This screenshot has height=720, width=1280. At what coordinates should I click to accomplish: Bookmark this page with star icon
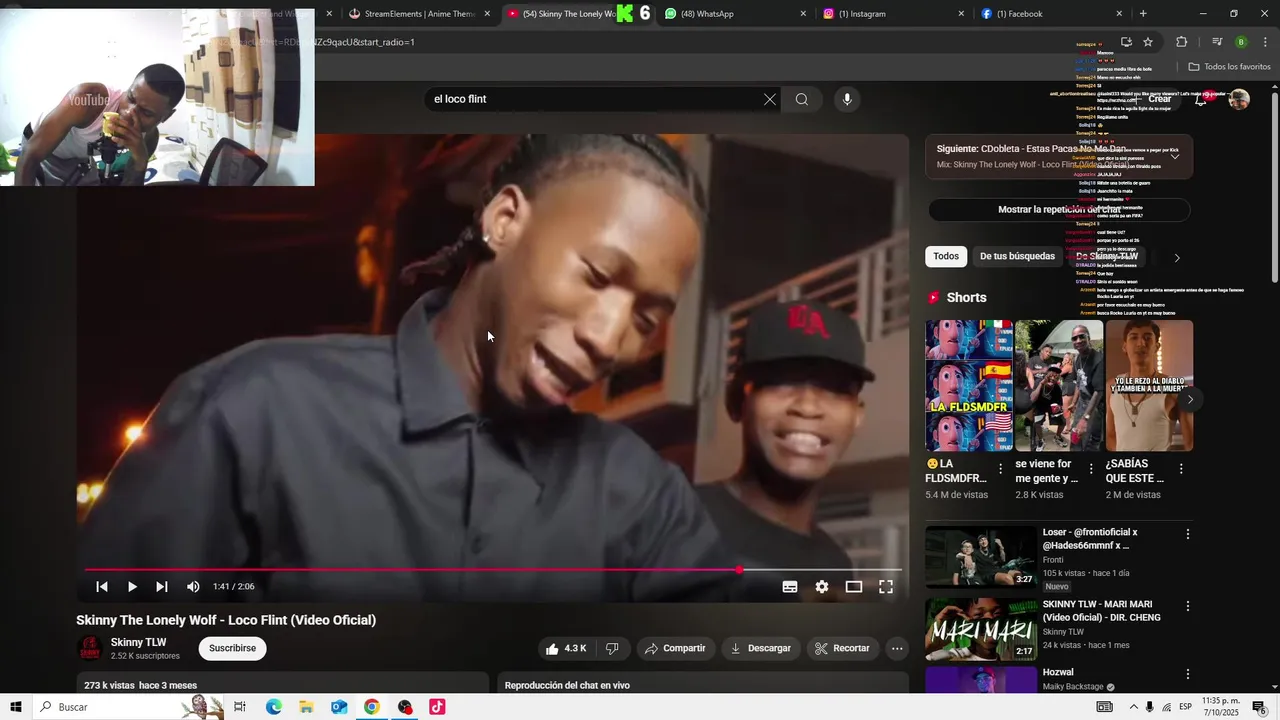pos(1148,42)
